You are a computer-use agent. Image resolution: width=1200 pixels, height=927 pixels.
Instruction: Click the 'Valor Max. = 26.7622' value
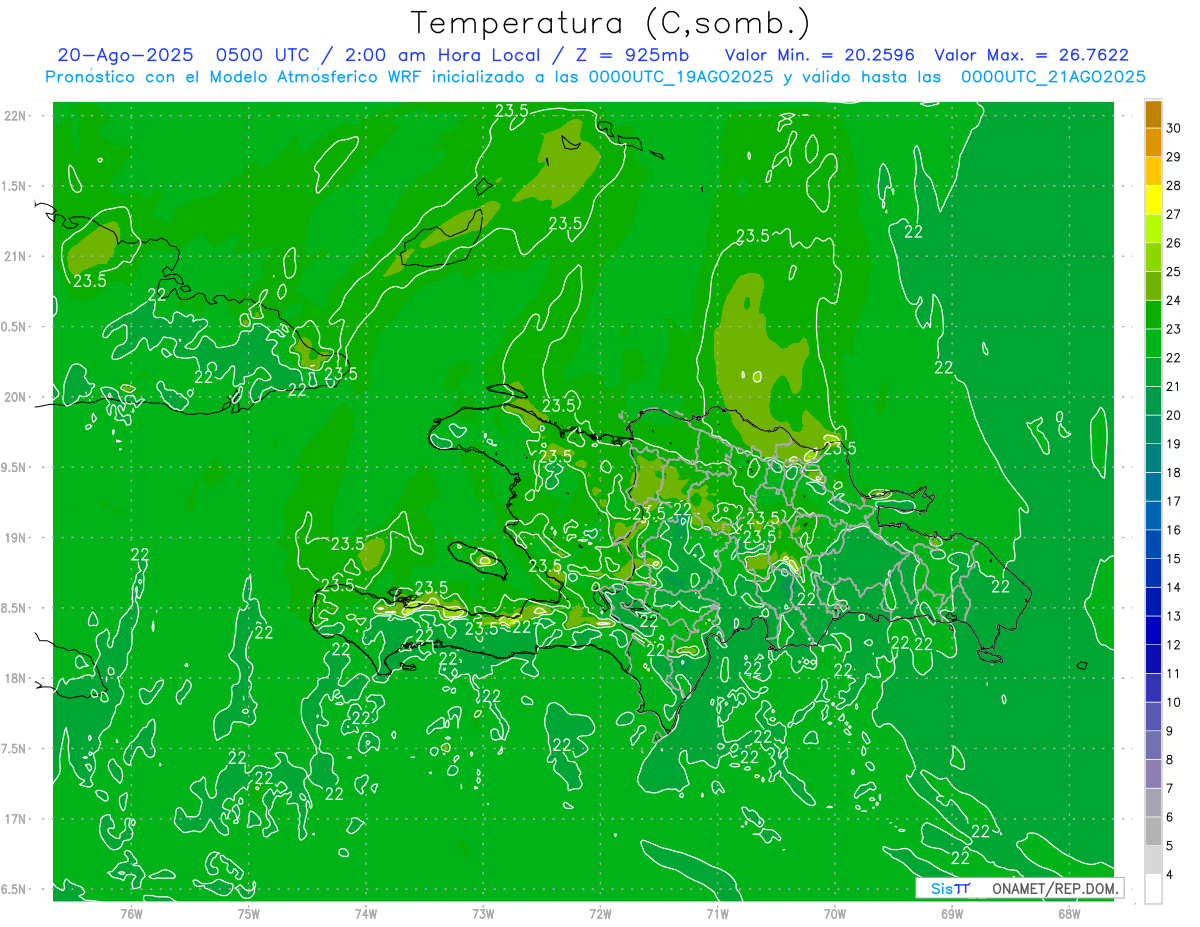1031,56
